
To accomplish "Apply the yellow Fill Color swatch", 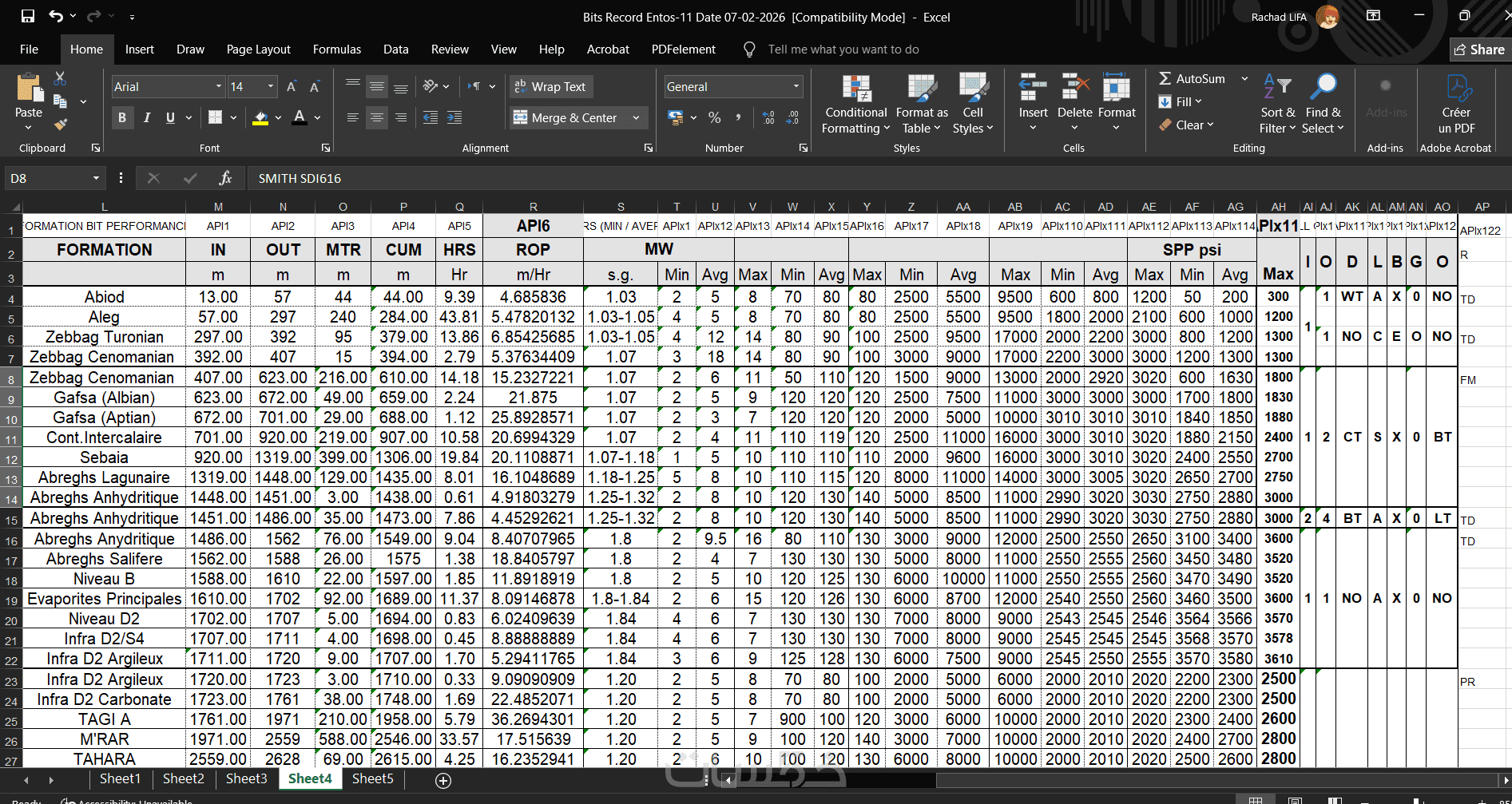I will pyautogui.click(x=260, y=117).
